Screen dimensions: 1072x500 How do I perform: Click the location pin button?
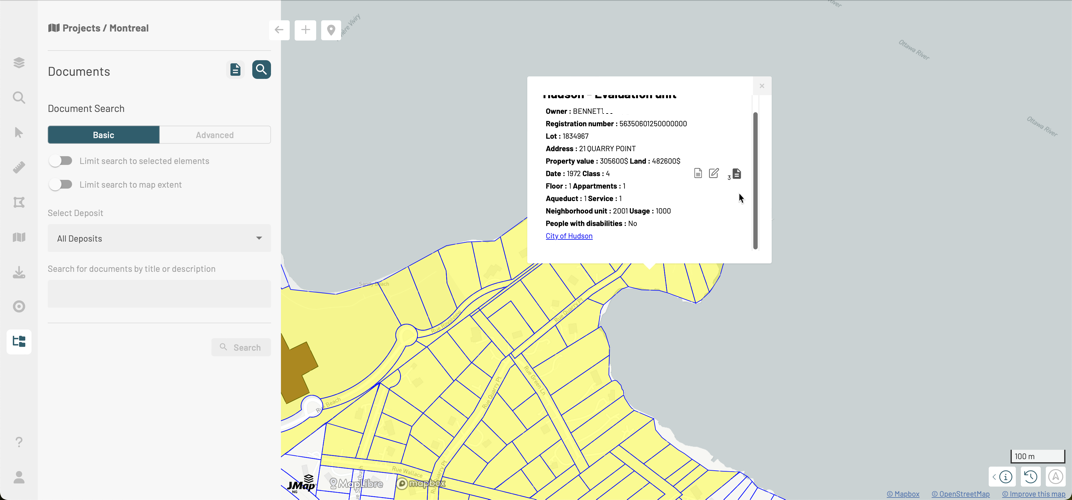pyautogui.click(x=331, y=30)
